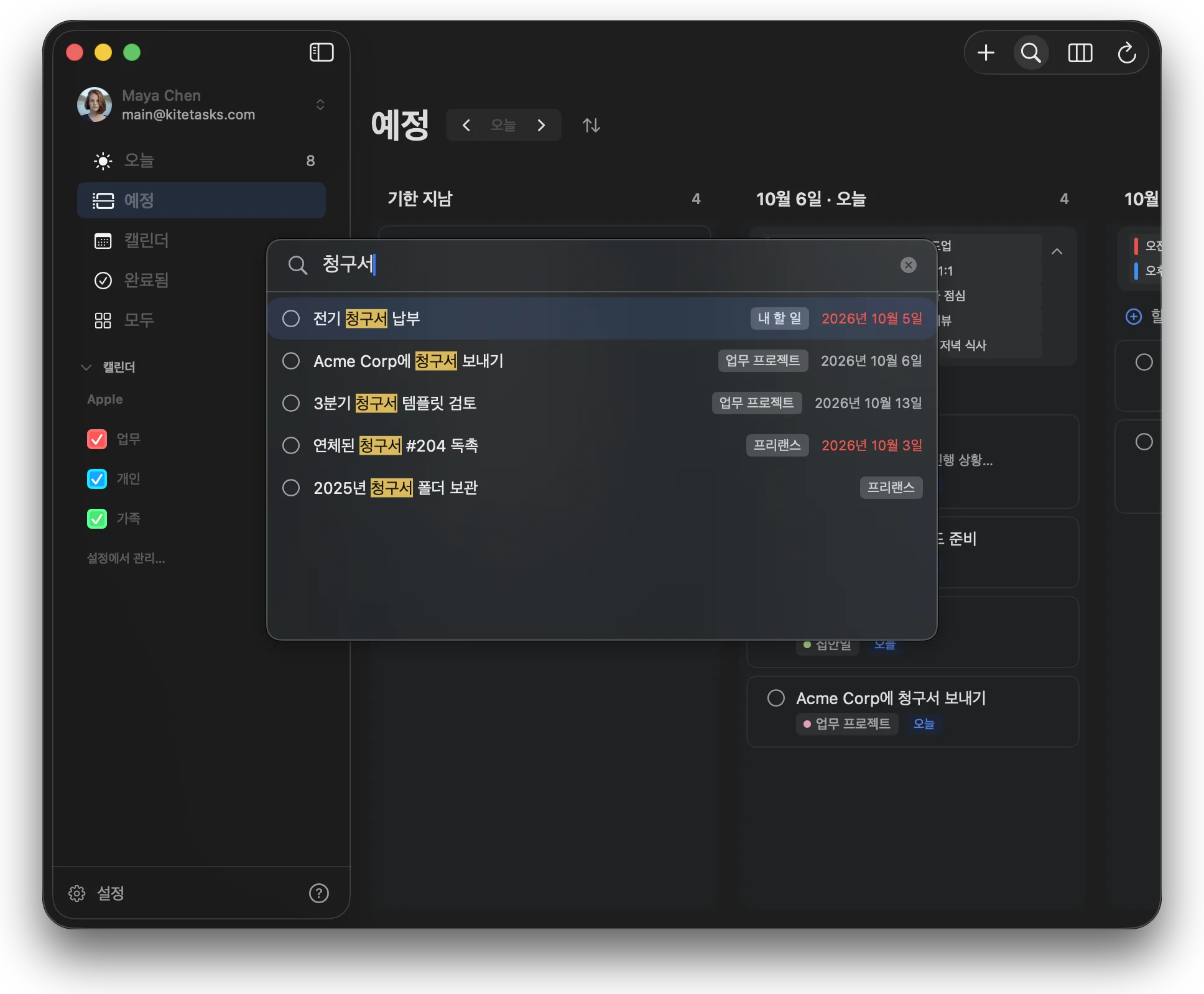
Task: Complete 2025년 청구서 폴더 보관 circle
Action: (291, 488)
